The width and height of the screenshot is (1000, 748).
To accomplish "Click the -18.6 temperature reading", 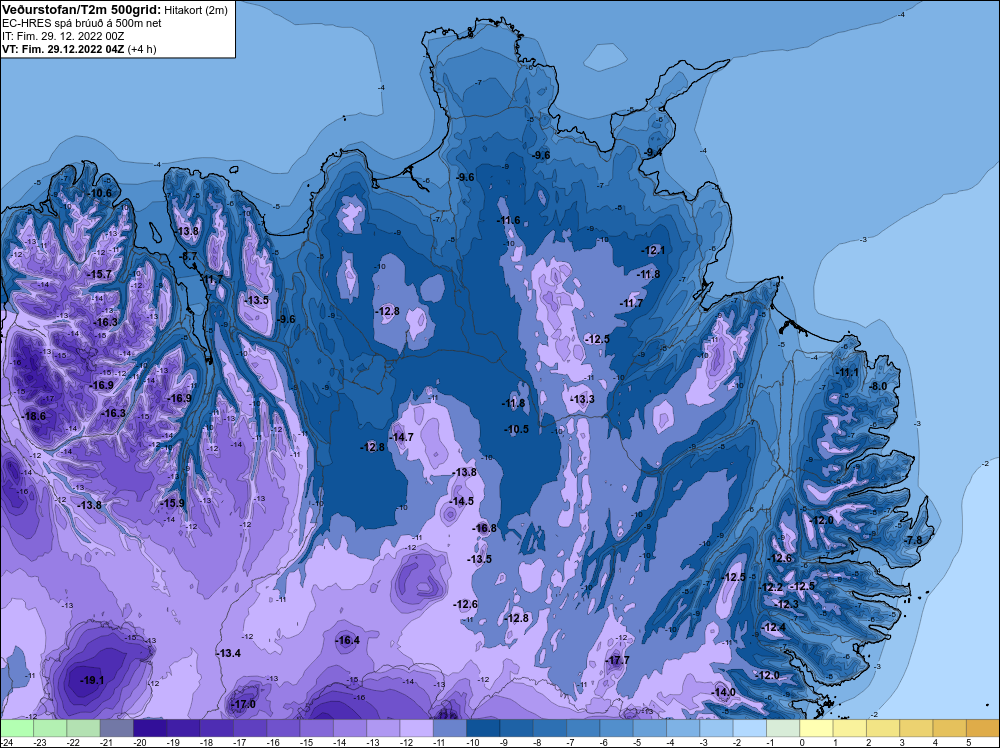I will pos(34,416).
